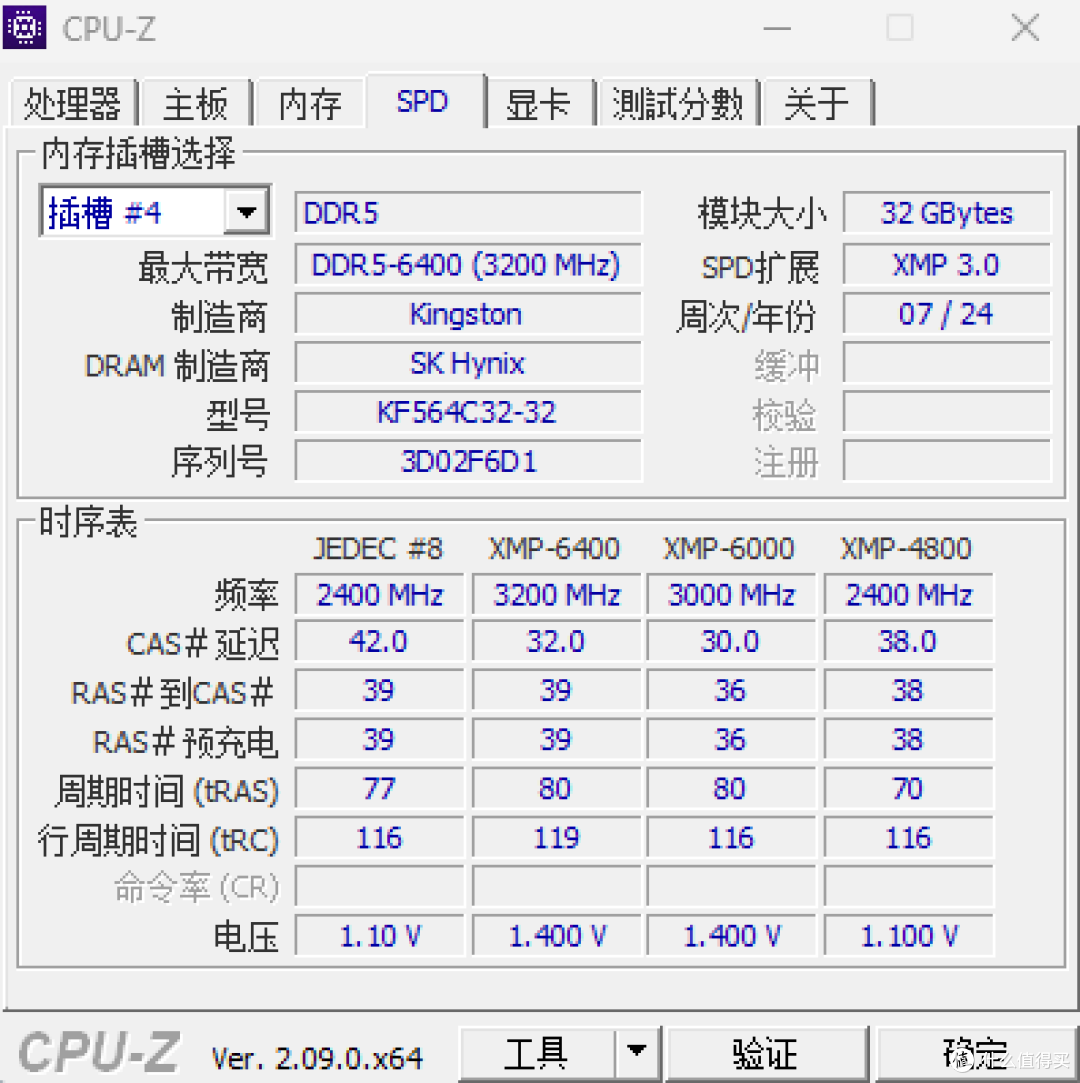
Task: Click the 77 tRAS cell
Action: tap(379, 789)
